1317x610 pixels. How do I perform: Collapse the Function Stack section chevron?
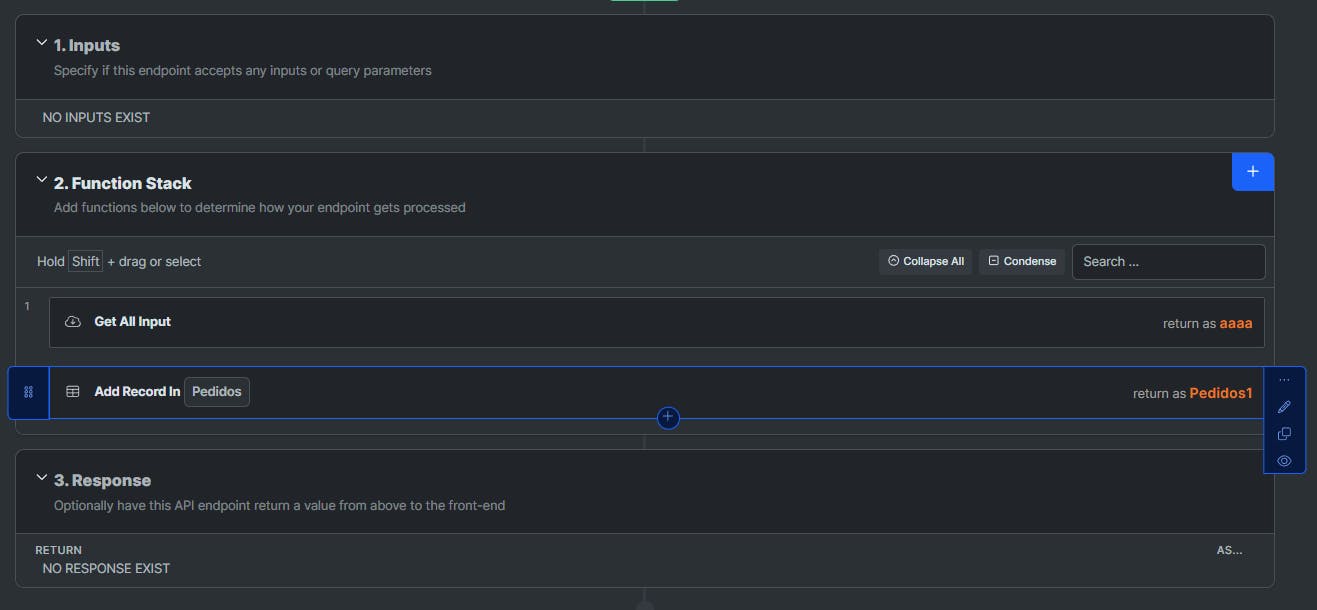pos(41,181)
